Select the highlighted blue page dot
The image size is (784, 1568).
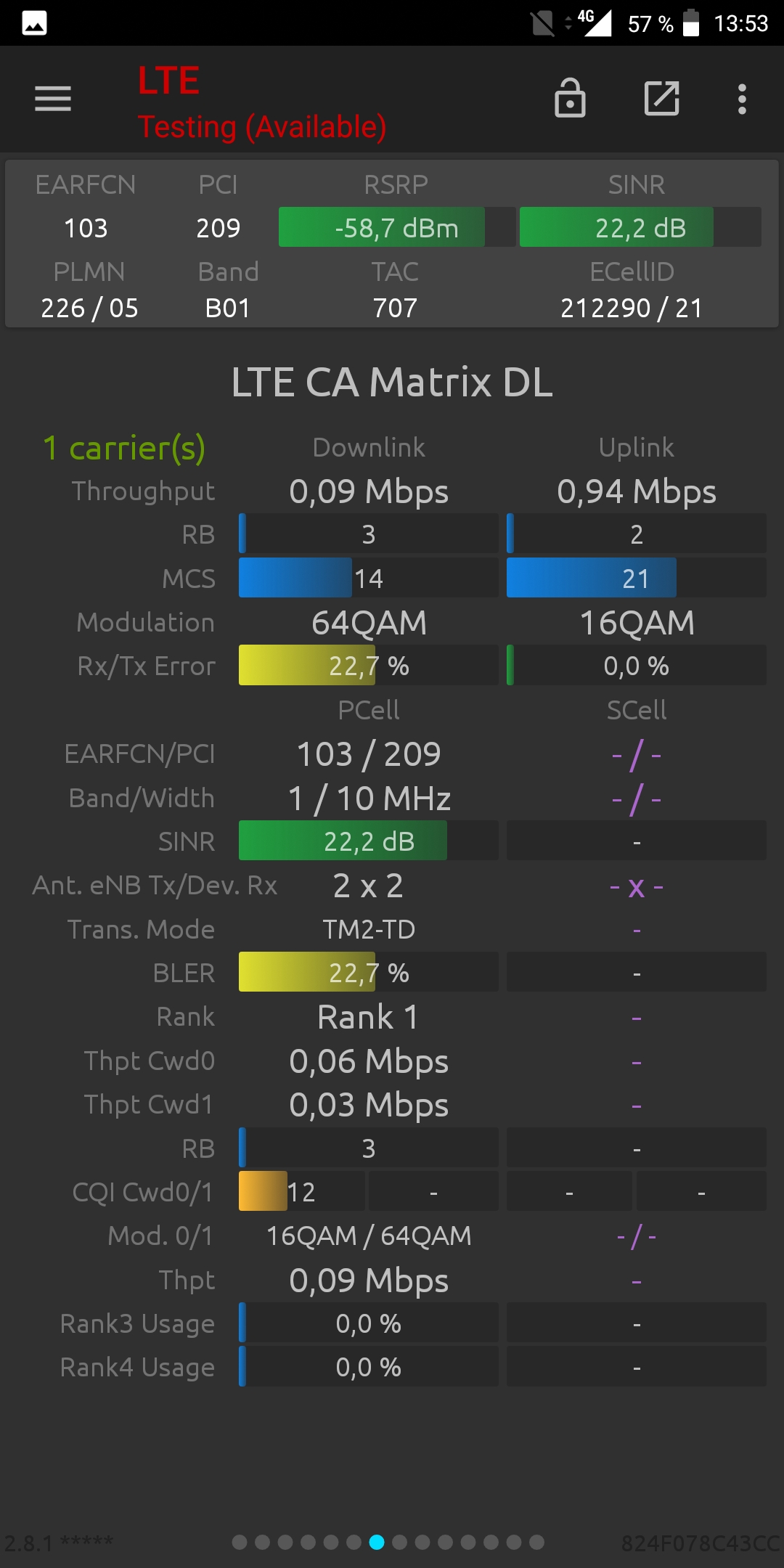377,1542
